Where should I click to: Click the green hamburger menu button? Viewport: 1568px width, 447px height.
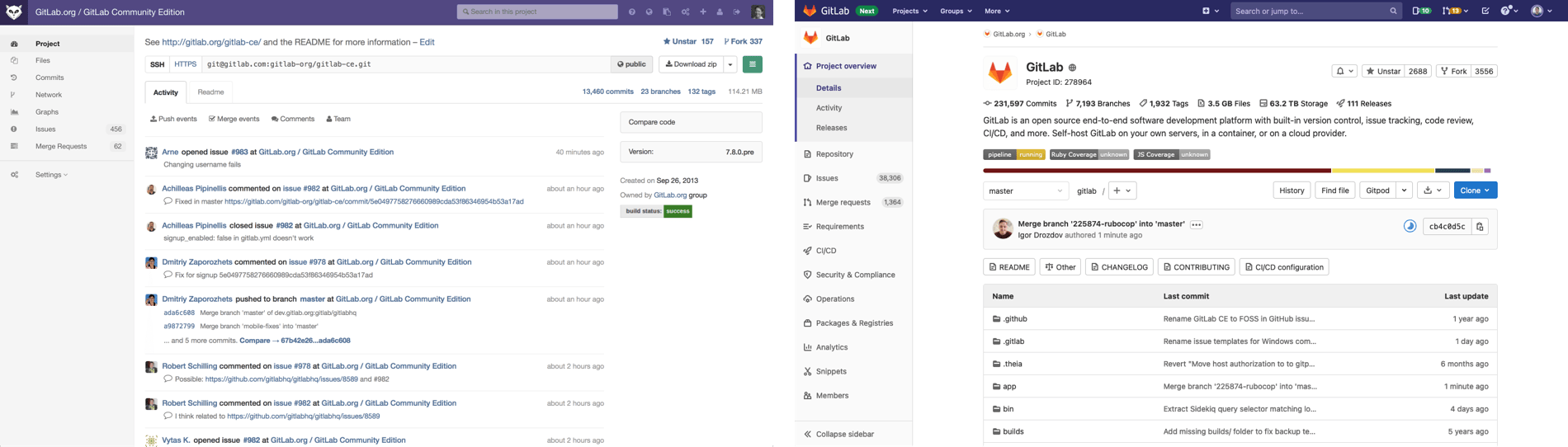pos(752,64)
